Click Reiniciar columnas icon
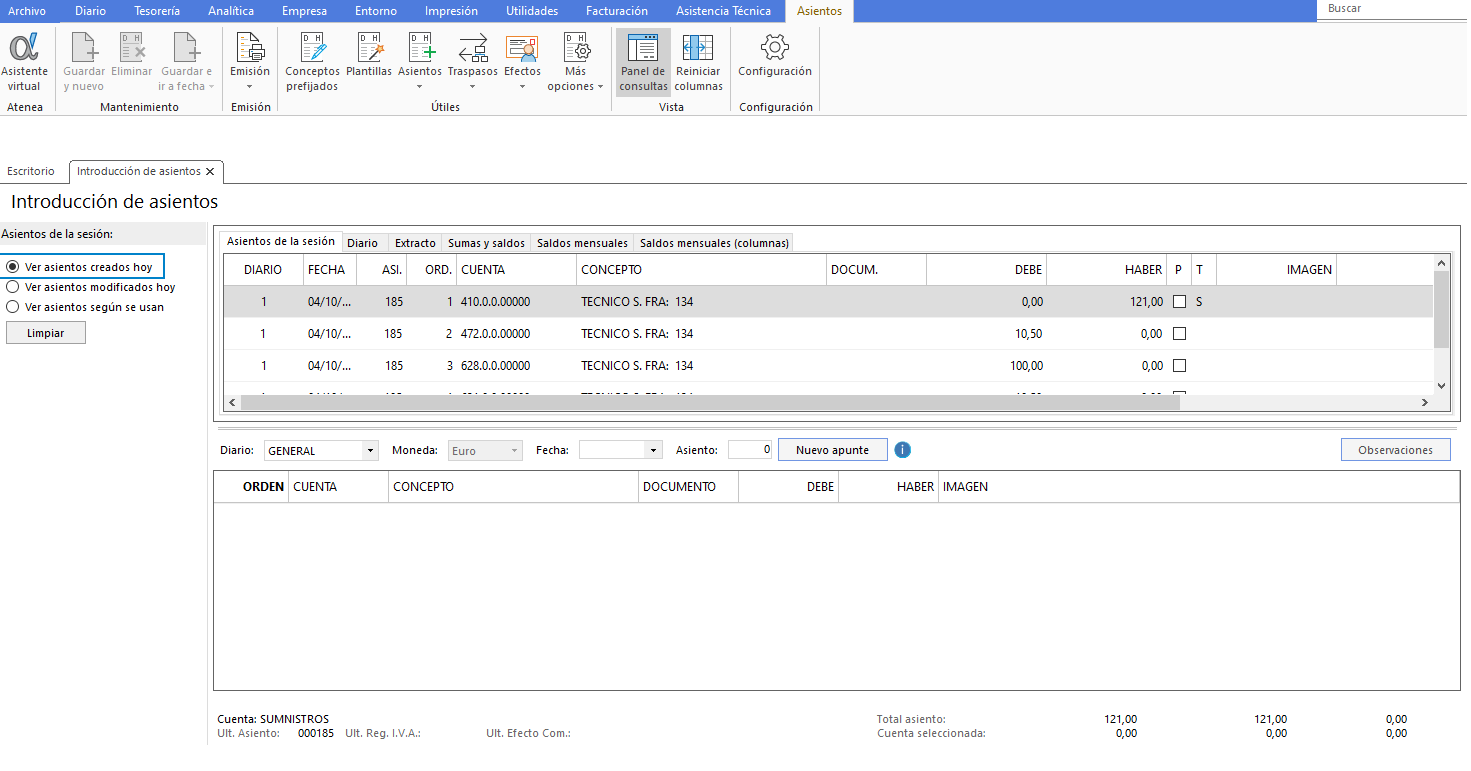 point(698,62)
